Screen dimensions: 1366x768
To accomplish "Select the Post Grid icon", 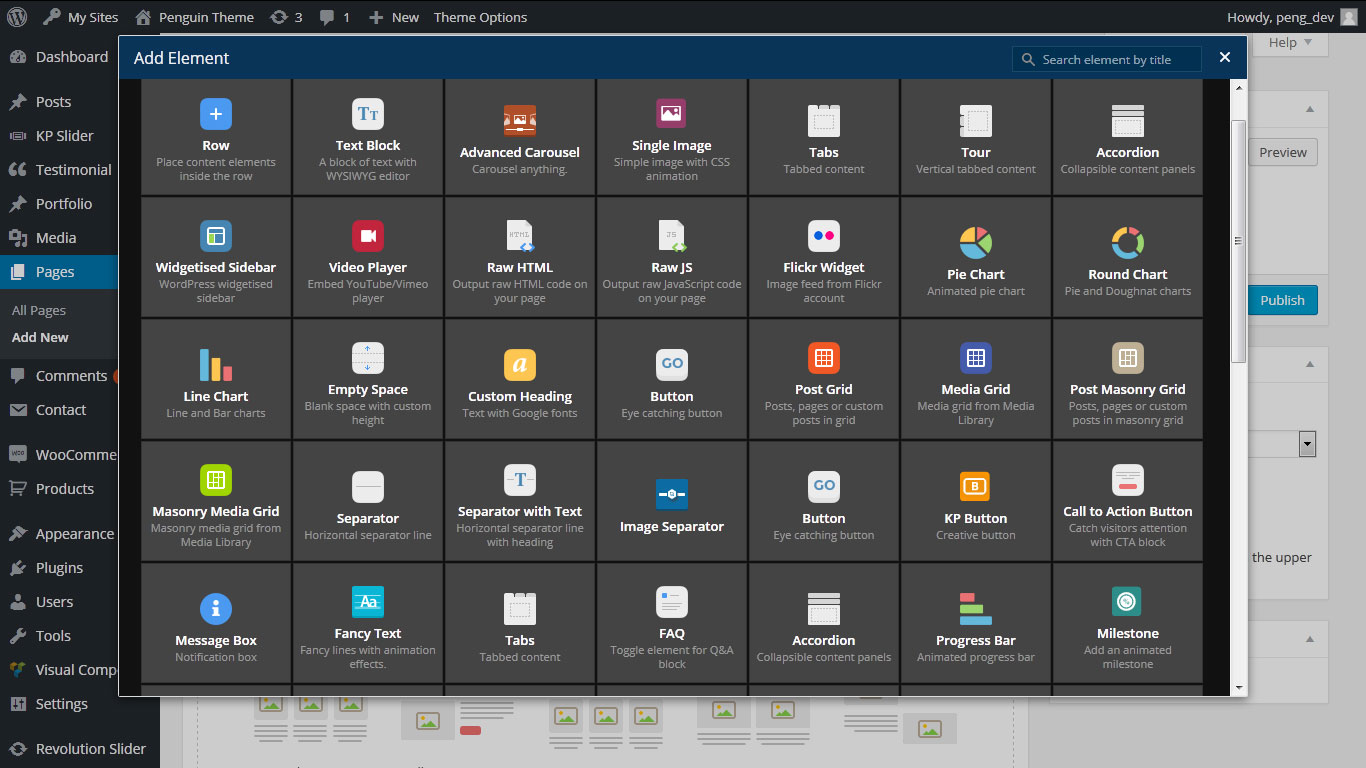I will (x=824, y=358).
